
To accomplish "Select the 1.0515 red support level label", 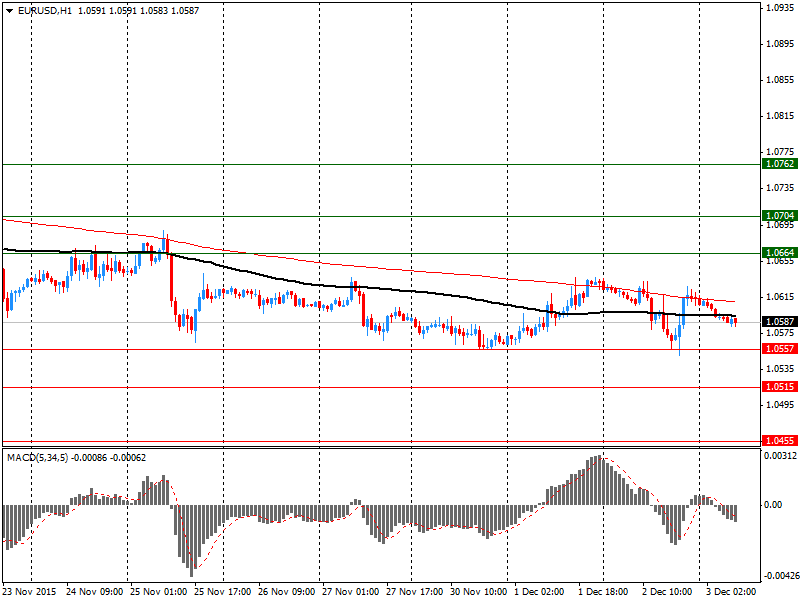I will [780, 386].
